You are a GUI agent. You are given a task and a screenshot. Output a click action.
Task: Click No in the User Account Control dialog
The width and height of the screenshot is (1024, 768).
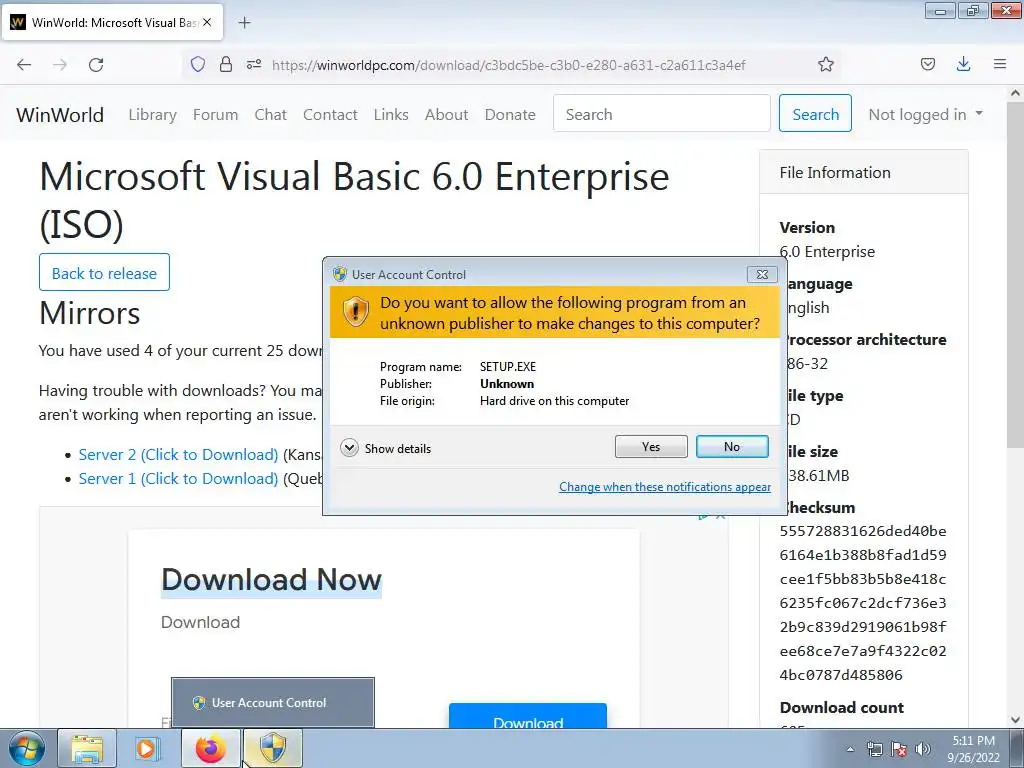[x=732, y=447]
